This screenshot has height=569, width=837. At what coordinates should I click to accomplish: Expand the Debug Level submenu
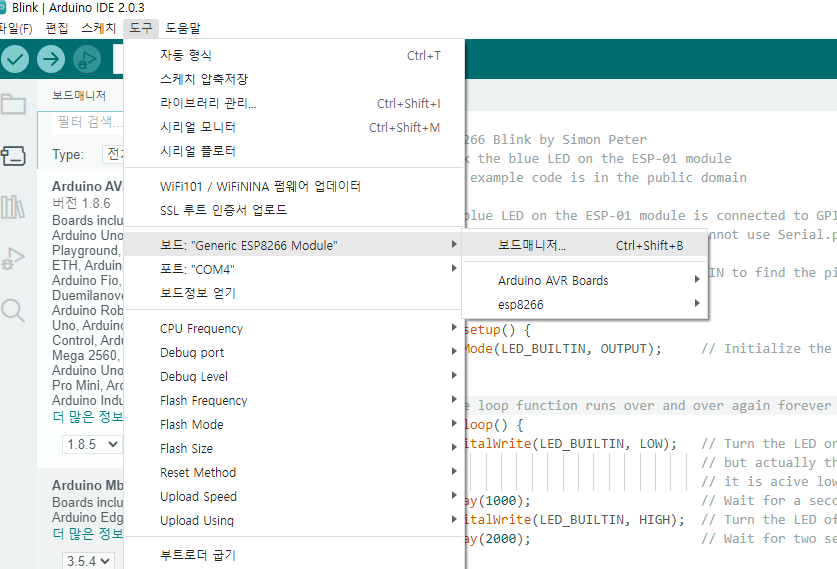pos(294,376)
